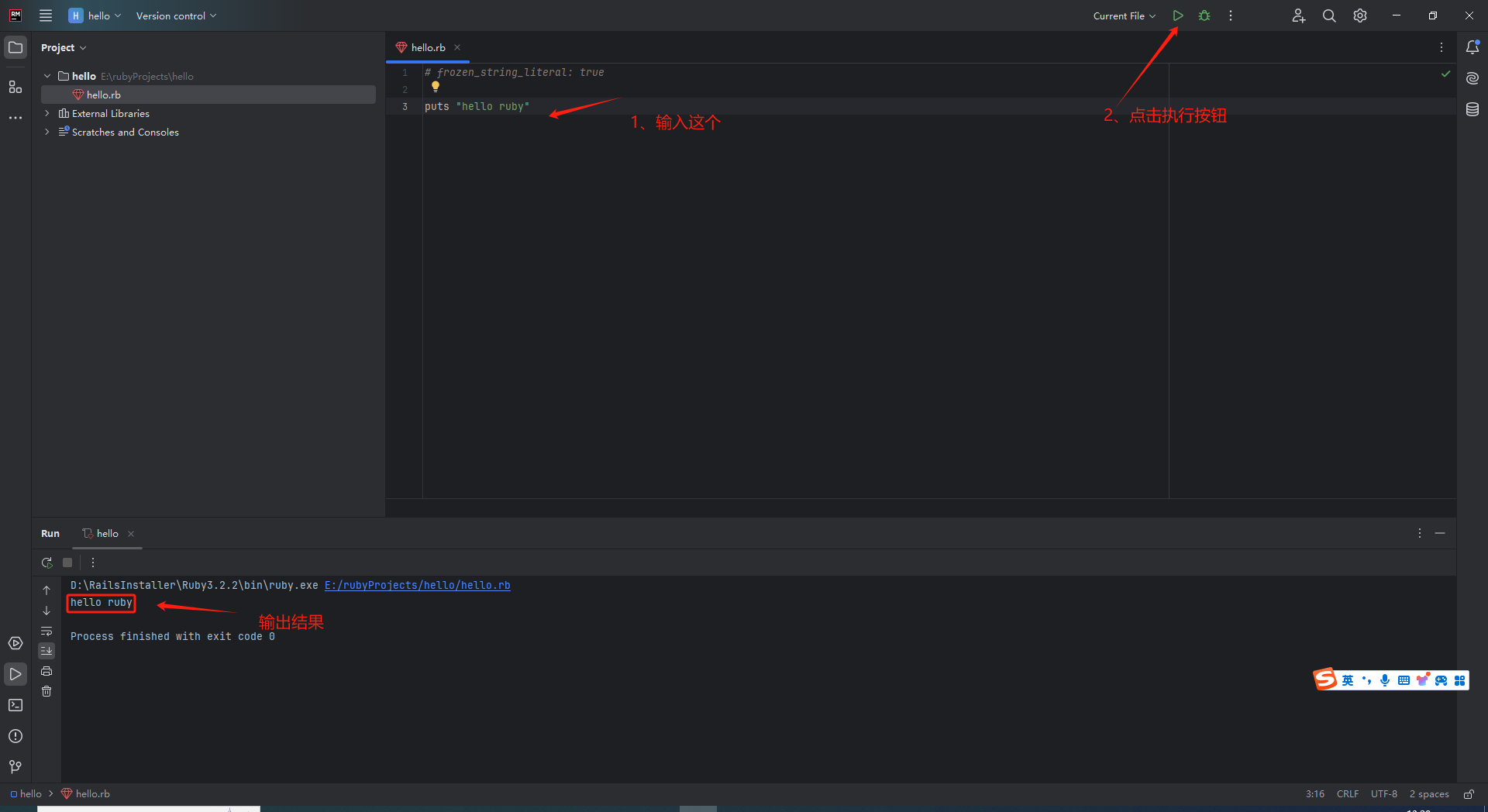Stop the running process
This screenshot has height=812, width=1488.
tap(67, 563)
